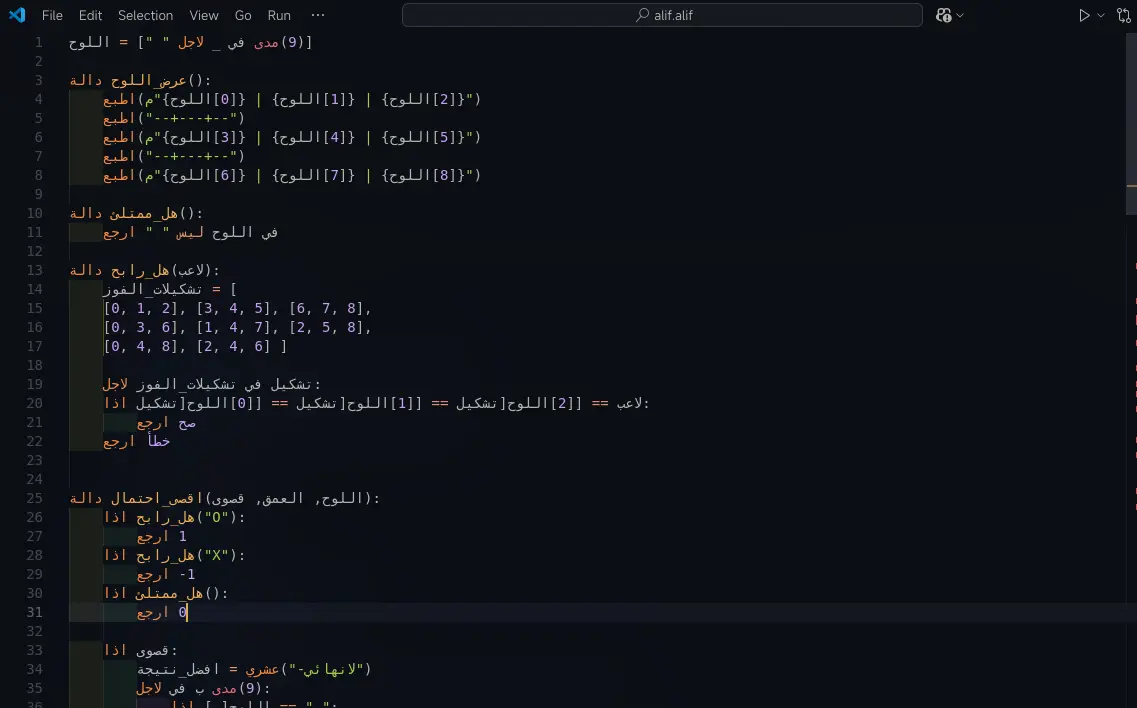
Task: Expand the Copilot dropdown chevron
Action: click(961, 15)
